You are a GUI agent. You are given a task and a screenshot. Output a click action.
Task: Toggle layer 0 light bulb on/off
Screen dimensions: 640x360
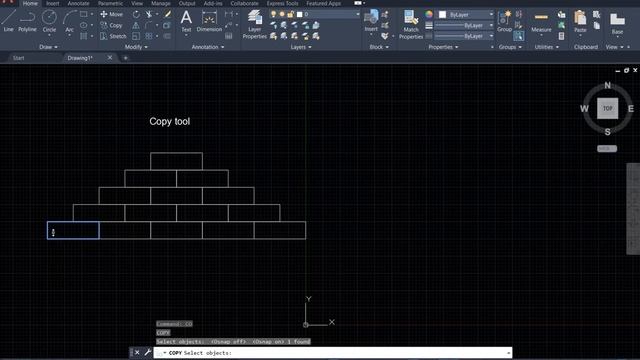pos(273,14)
